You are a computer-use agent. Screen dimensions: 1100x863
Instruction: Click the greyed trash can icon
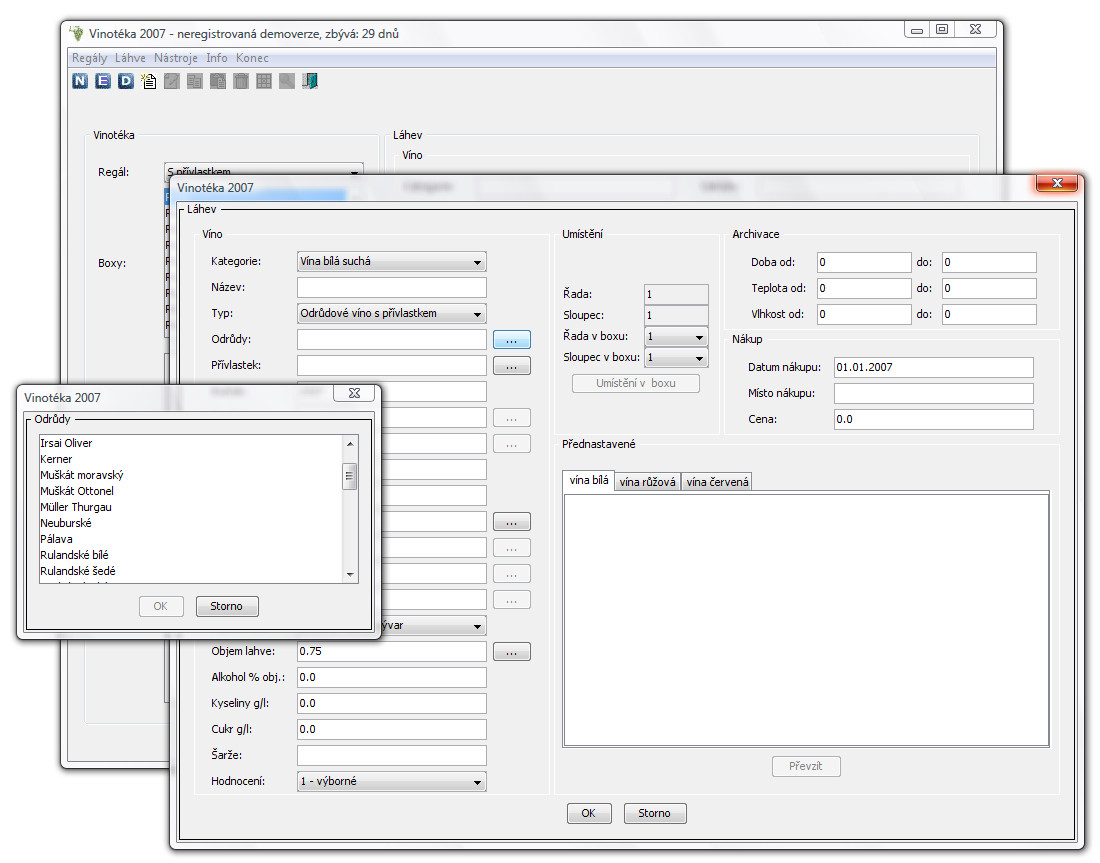click(x=241, y=81)
